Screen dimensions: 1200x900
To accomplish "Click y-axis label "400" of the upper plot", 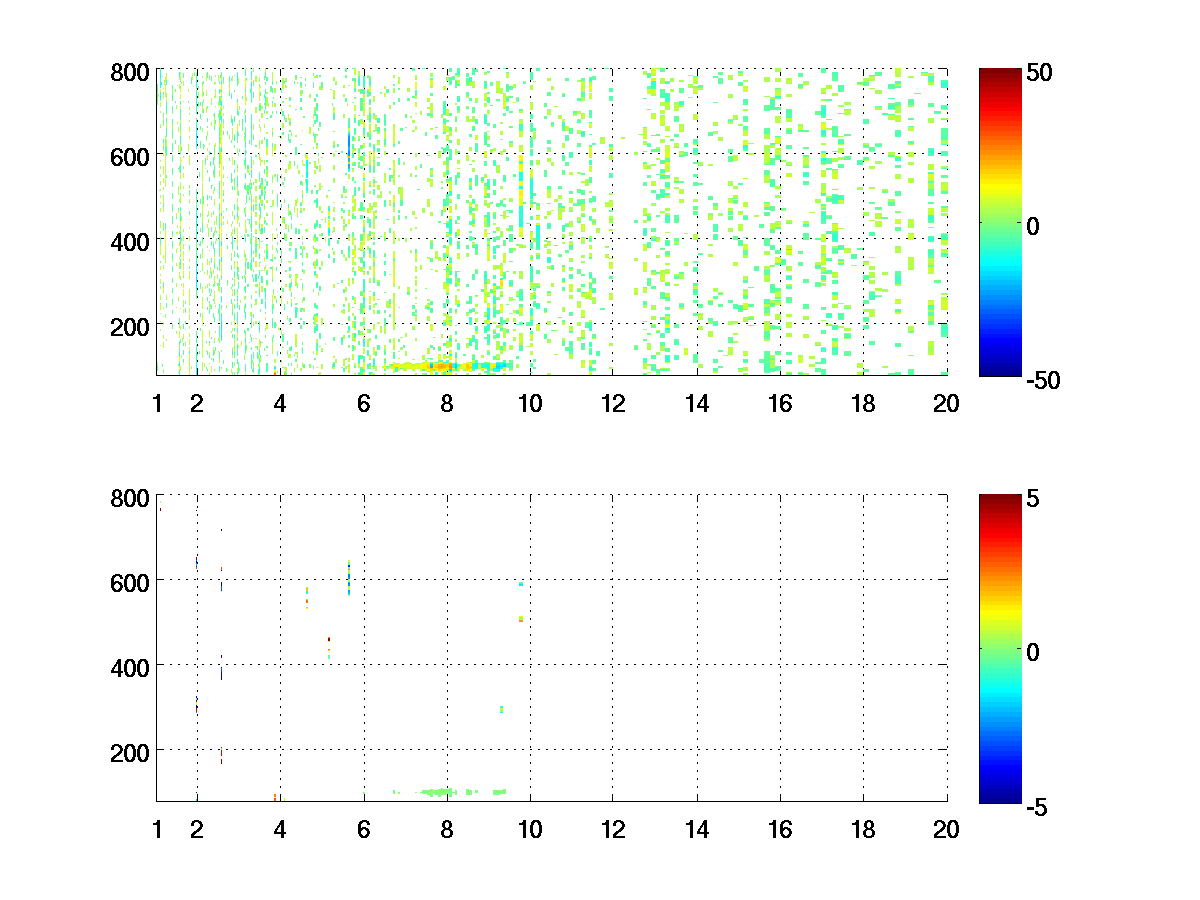I will pyautogui.click(x=130, y=241).
